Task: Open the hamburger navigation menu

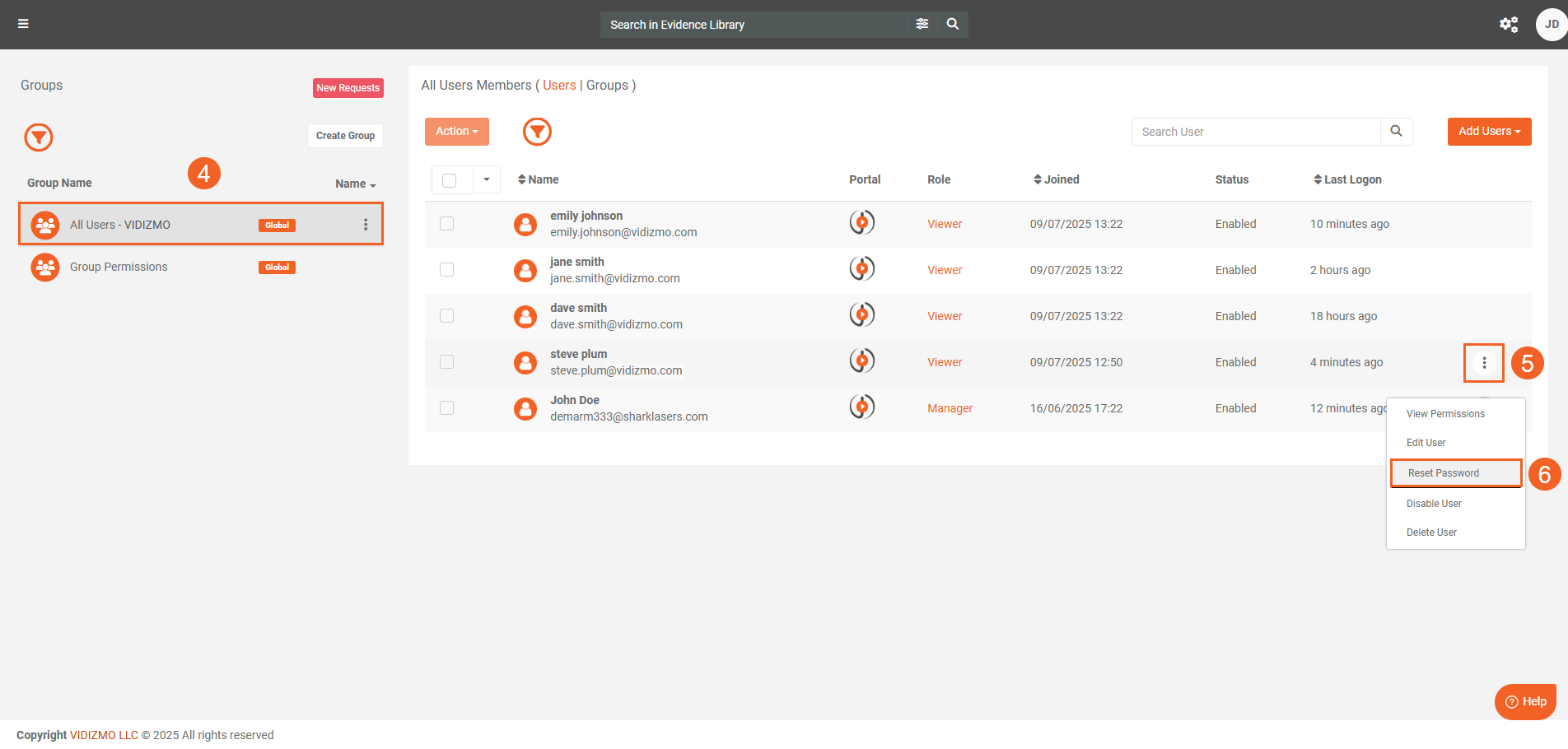Action: [23, 24]
